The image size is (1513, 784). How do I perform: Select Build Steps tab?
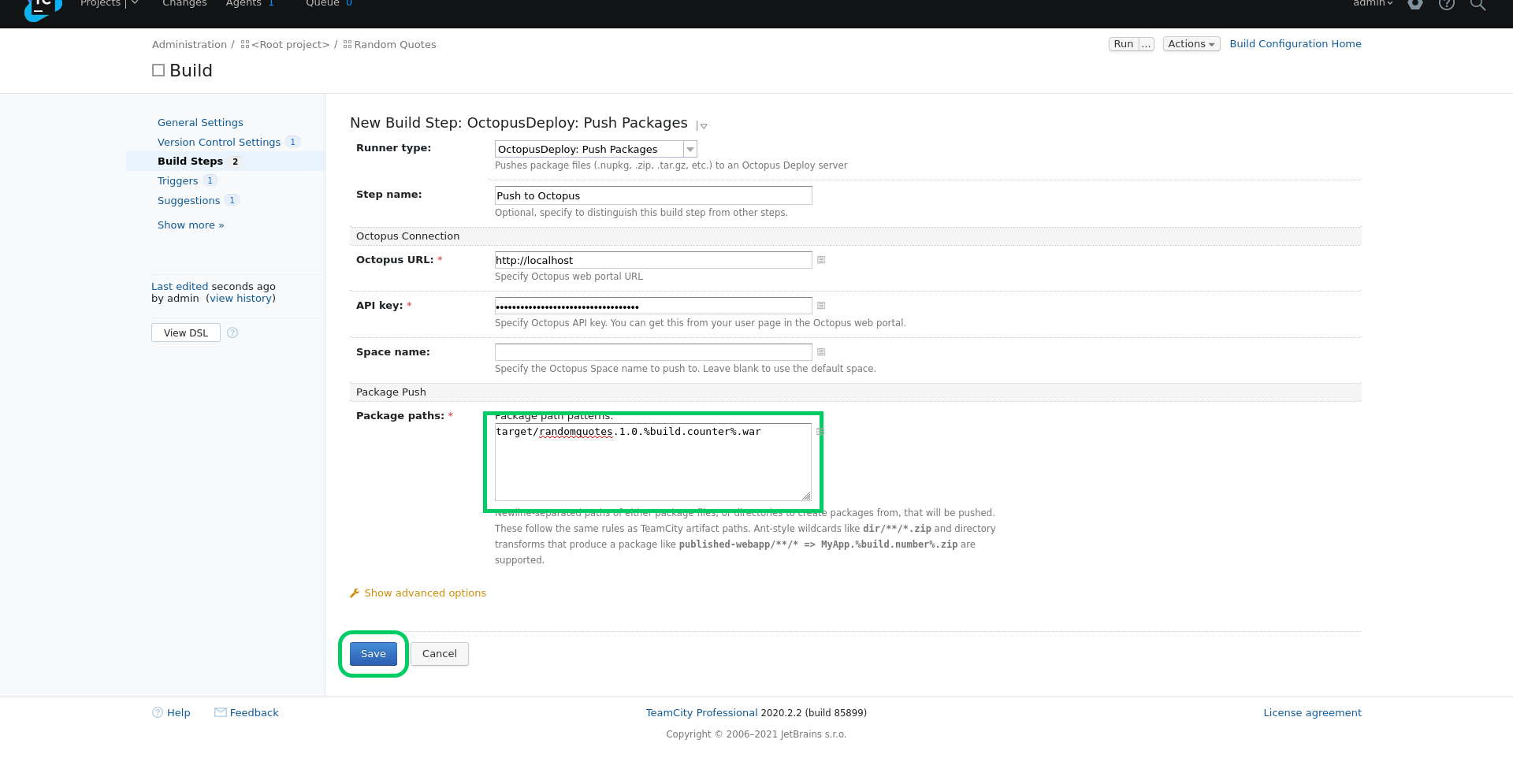190,162
